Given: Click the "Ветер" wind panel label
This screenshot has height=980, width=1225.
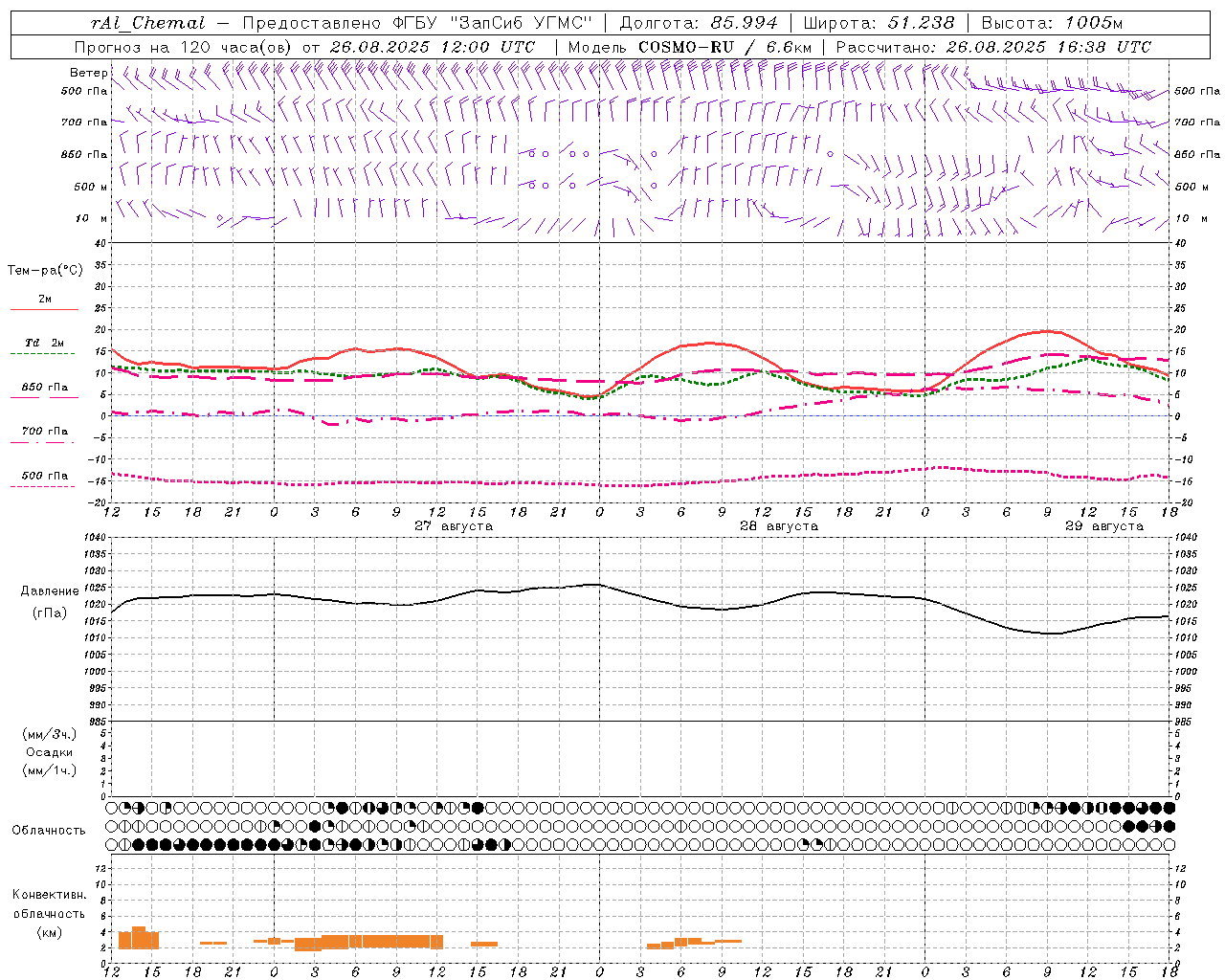Looking at the screenshot, I should pos(88,73).
